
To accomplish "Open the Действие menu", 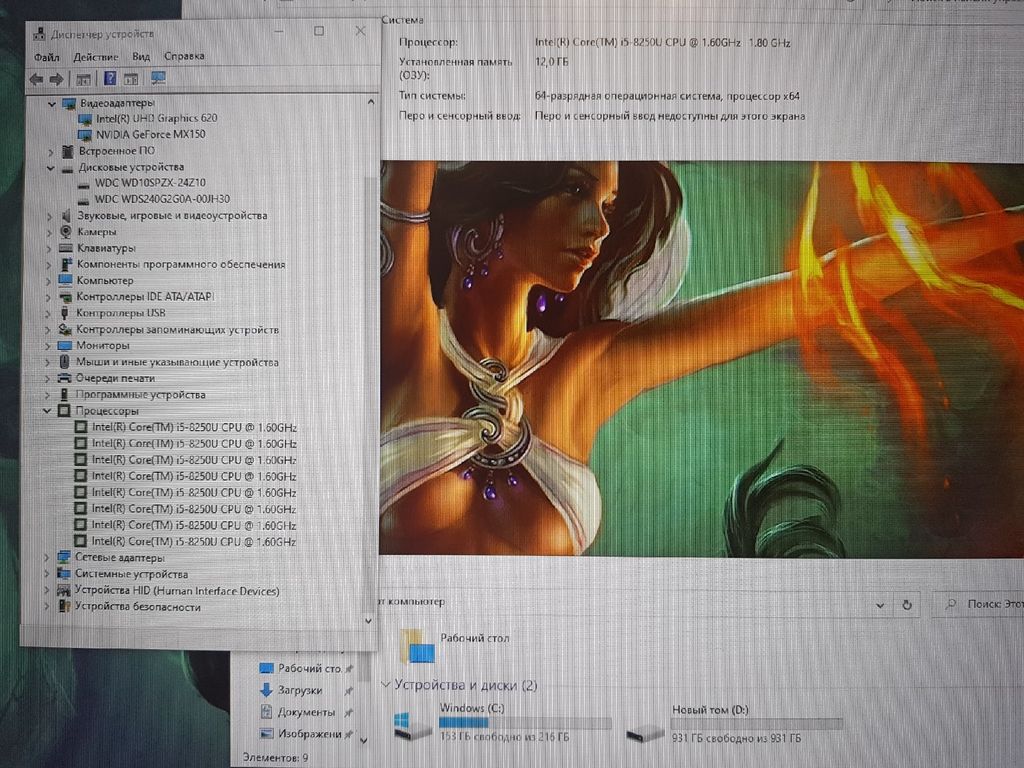I will point(96,57).
